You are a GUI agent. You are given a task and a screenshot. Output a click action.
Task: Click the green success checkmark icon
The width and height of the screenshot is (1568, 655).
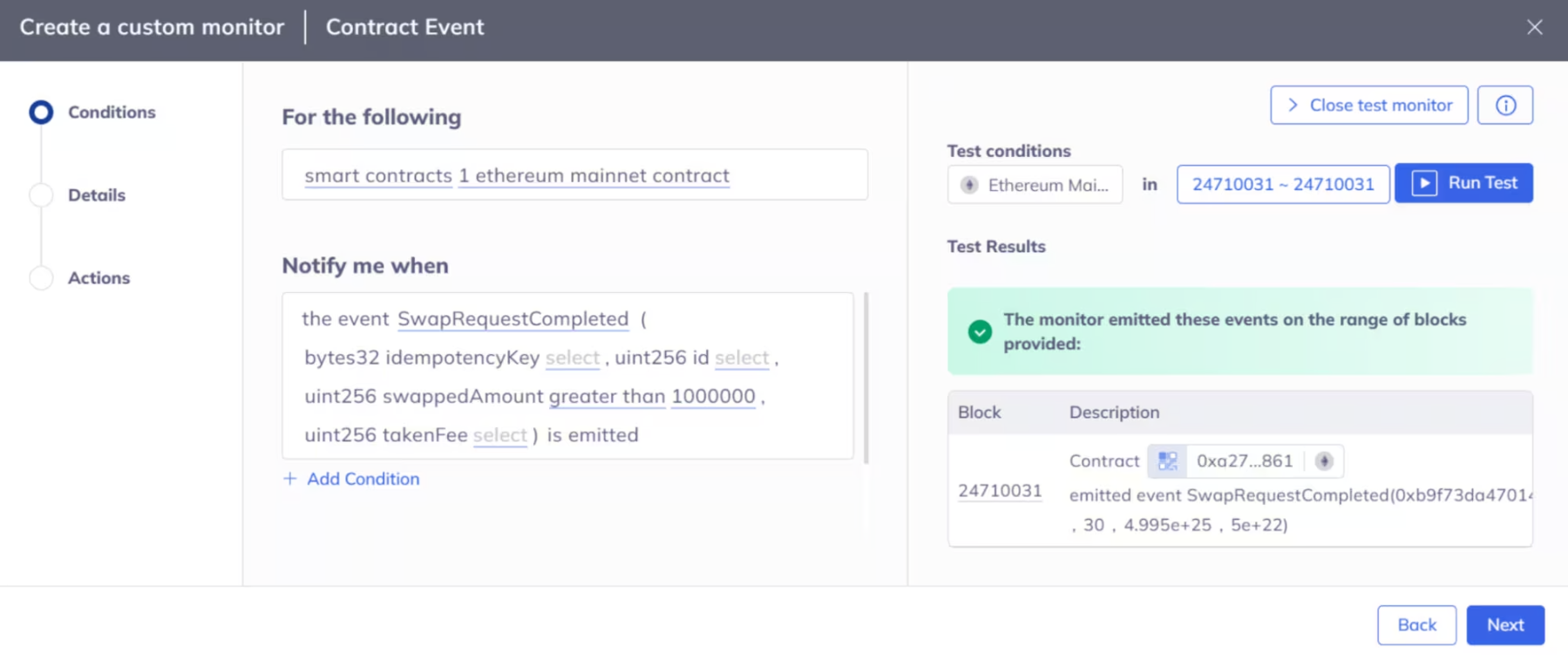point(980,331)
